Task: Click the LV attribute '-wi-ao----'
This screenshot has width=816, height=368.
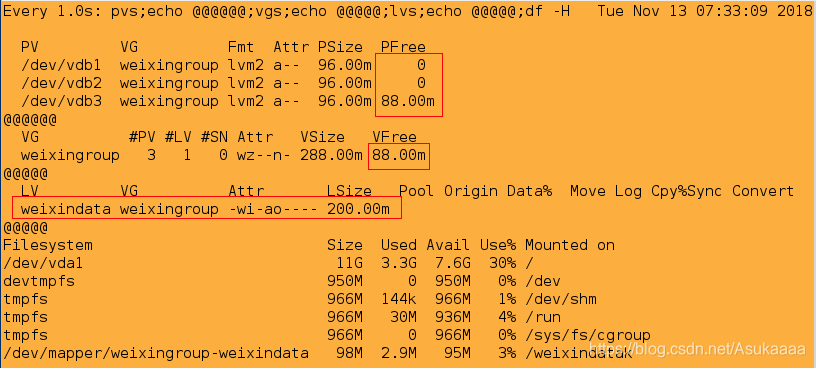Action: pos(273,210)
